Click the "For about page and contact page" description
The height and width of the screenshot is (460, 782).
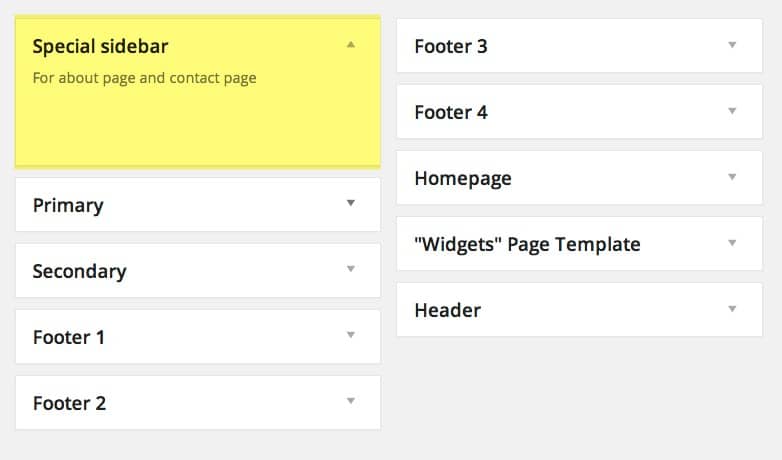point(144,77)
